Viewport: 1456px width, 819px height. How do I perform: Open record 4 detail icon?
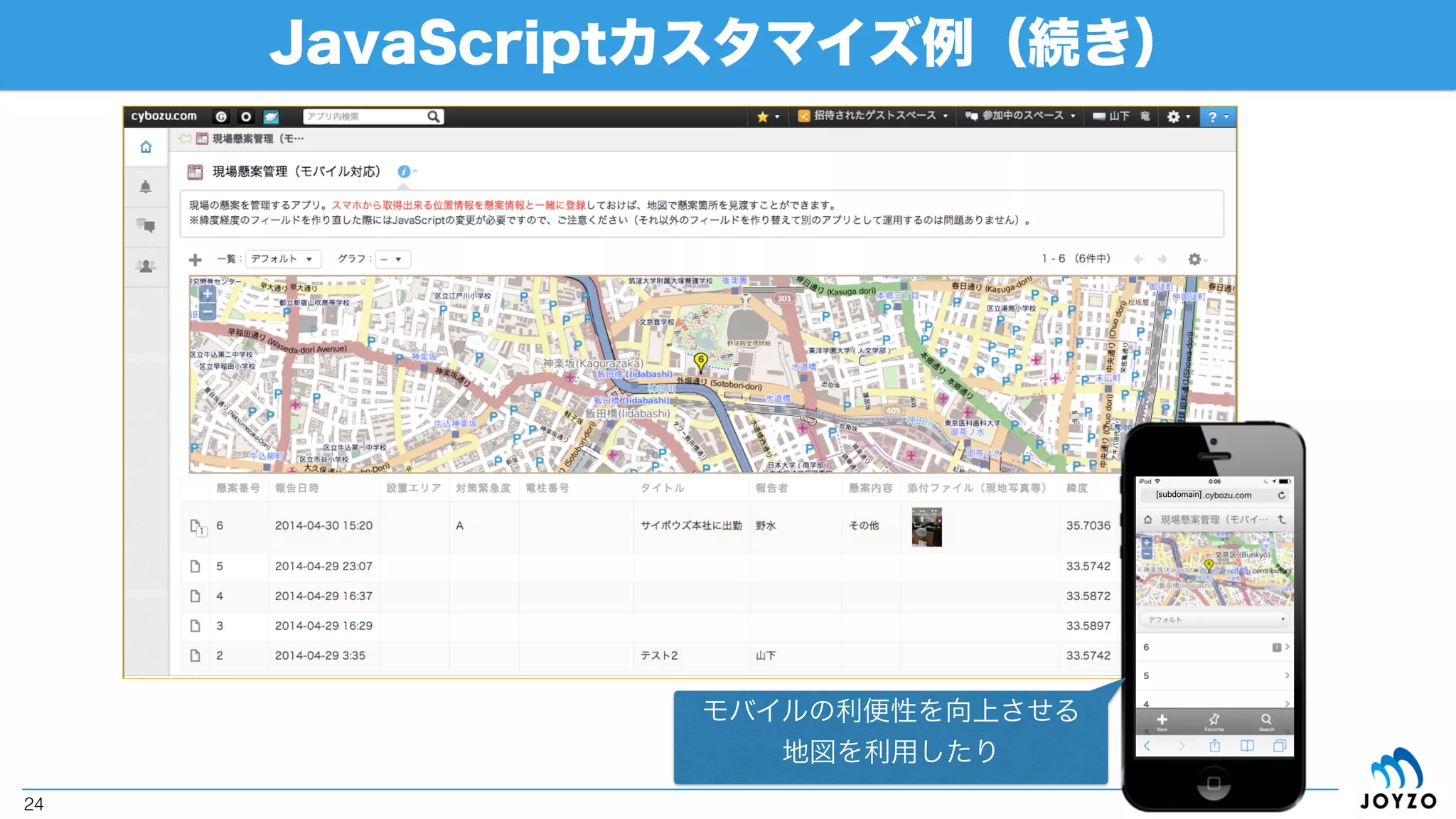[x=196, y=596]
